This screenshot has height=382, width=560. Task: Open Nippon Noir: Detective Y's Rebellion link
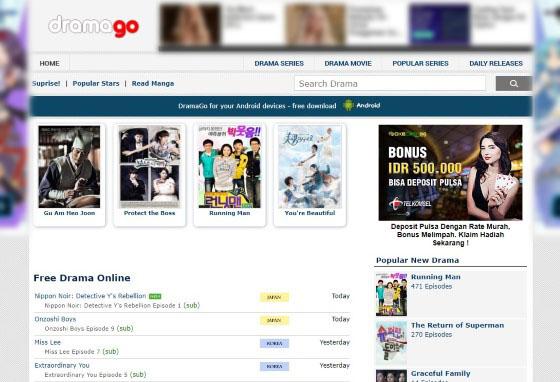click(90, 296)
